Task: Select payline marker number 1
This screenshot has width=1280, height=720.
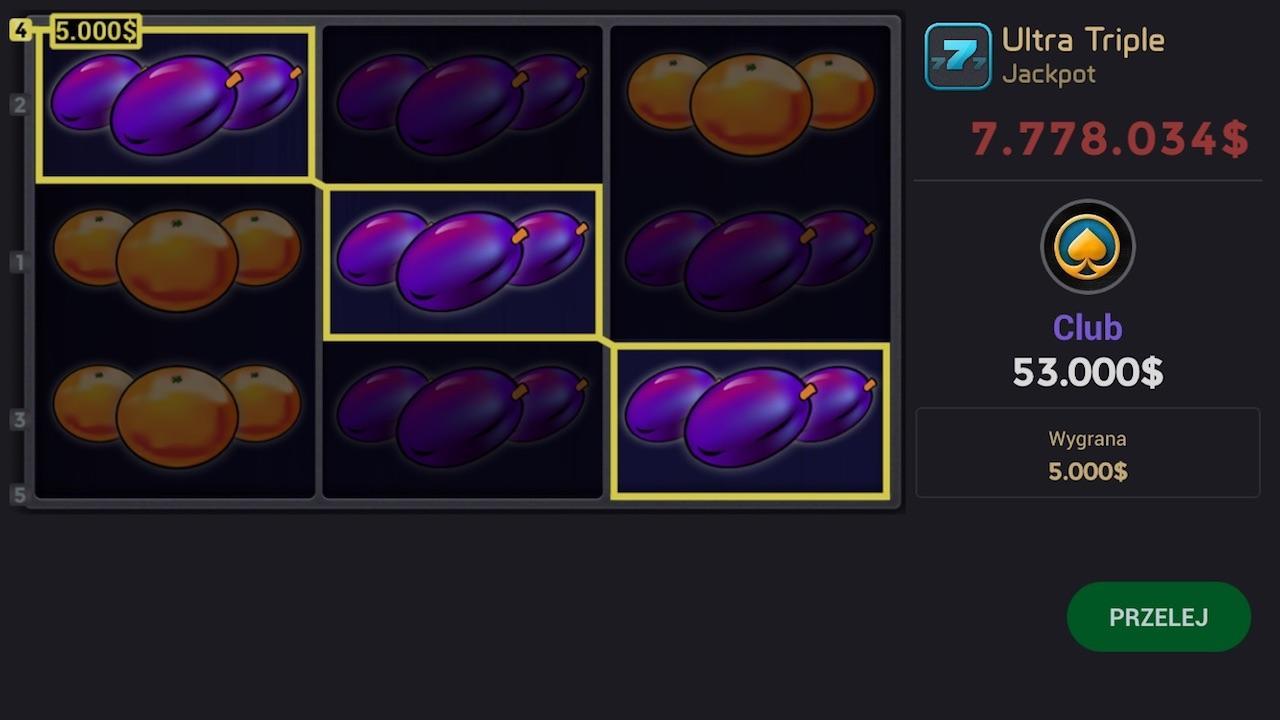Action: [19, 263]
